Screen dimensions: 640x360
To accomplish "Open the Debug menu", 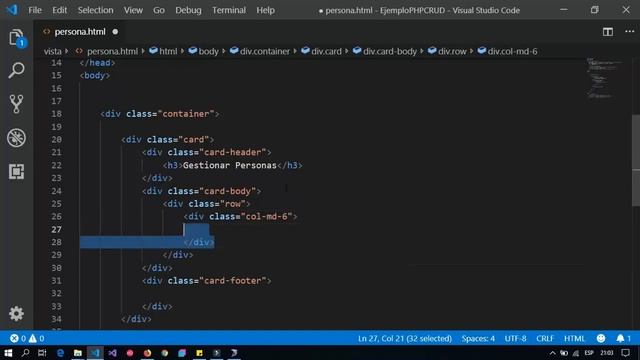I will [x=188, y=10].
